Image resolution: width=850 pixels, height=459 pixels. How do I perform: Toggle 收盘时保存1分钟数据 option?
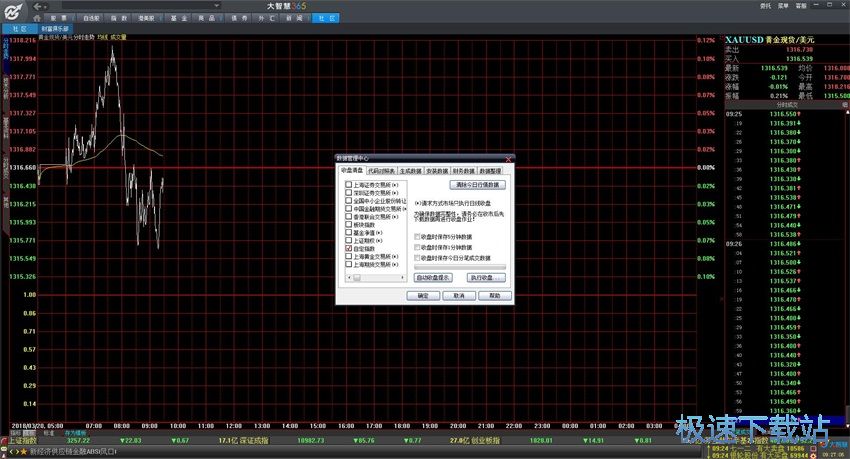tap(417, 247)
